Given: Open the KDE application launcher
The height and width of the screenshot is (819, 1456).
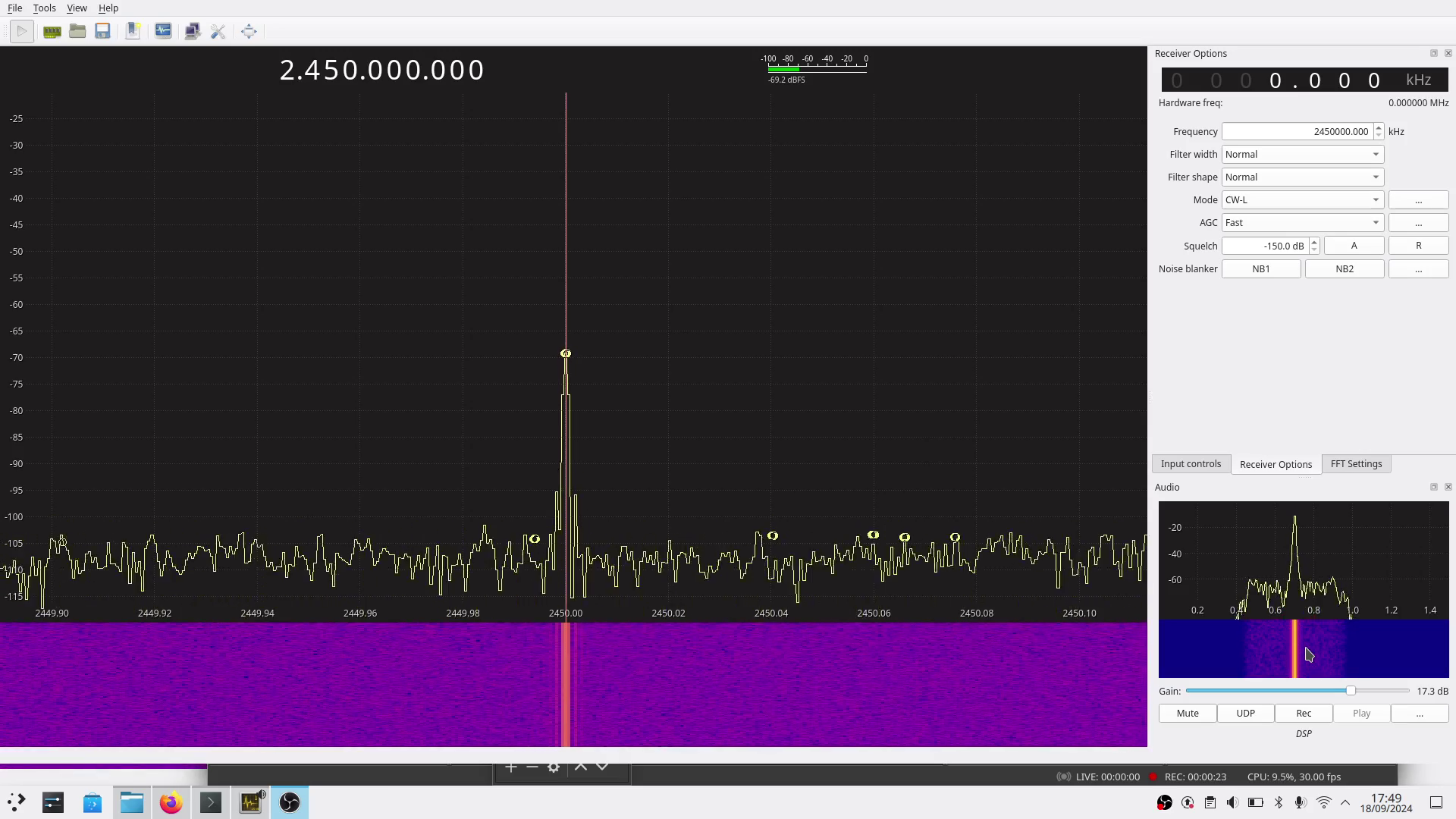Looking at the screenshot, I should click(16, 802).
